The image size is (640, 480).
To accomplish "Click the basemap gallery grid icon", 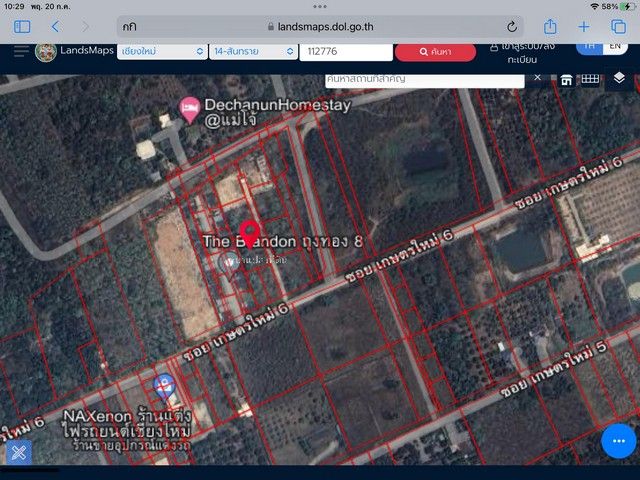I will tap(590, 78).
